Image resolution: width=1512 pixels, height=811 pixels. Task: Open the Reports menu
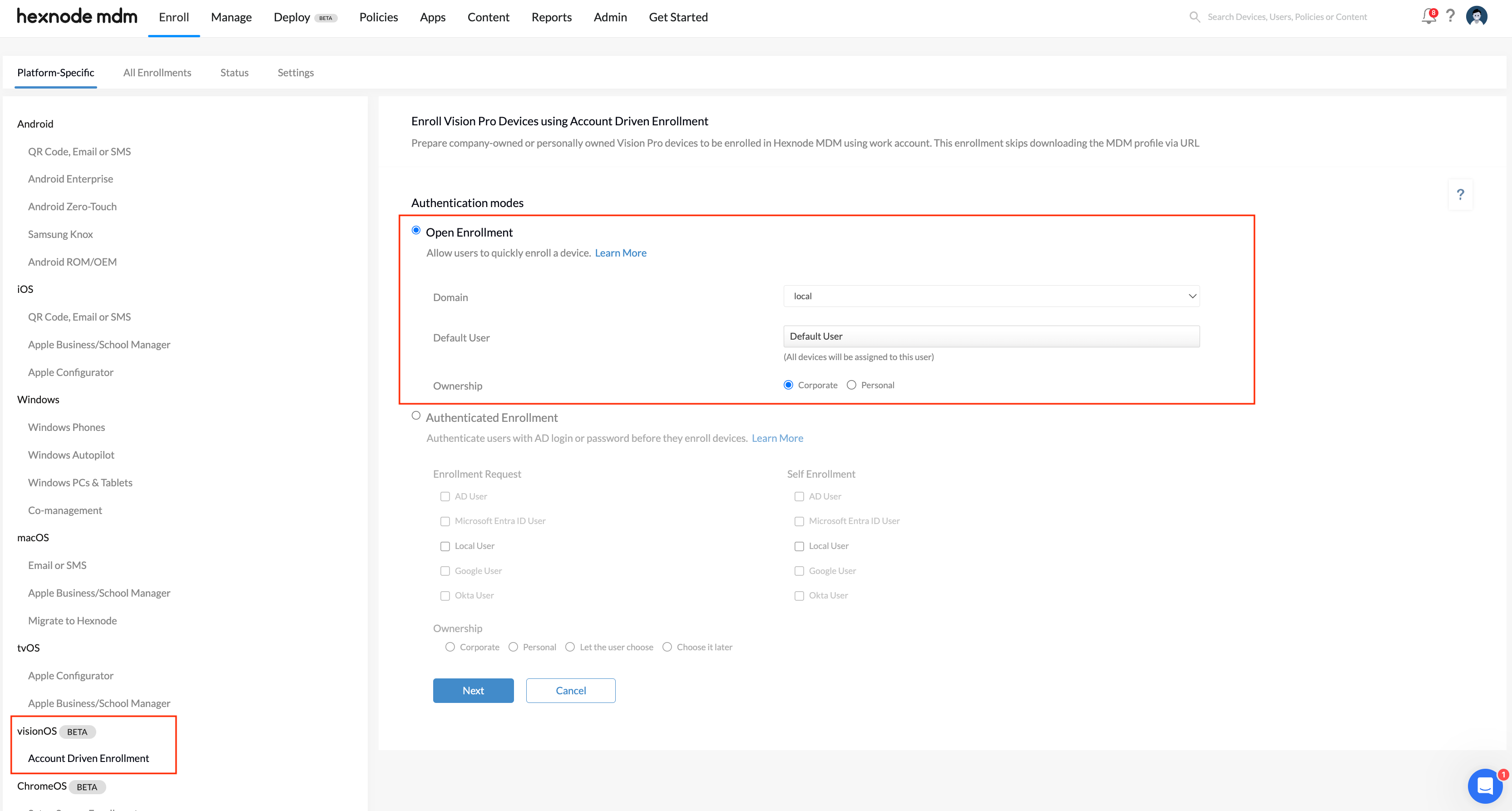551,17
